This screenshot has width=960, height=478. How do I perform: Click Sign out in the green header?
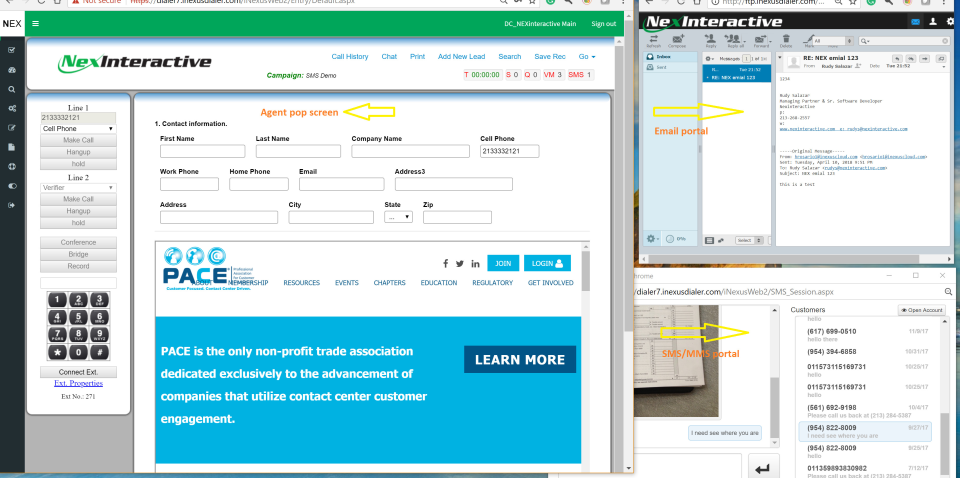[604, 24]
